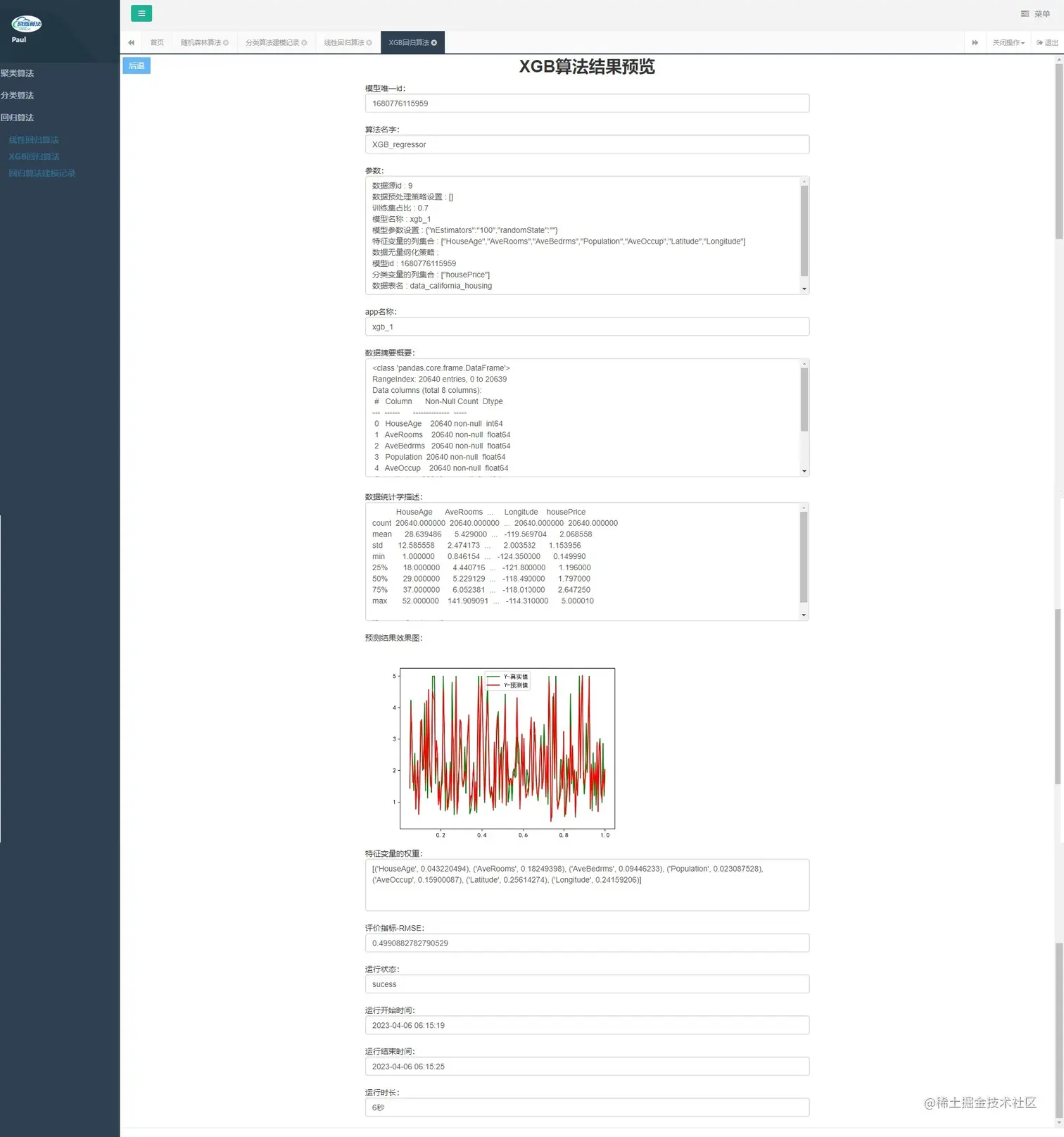The height and width of the screenshot is (1137, 1064).
Task: Select the active XGB回归算法 tab
Action: [x=409, y=43]
